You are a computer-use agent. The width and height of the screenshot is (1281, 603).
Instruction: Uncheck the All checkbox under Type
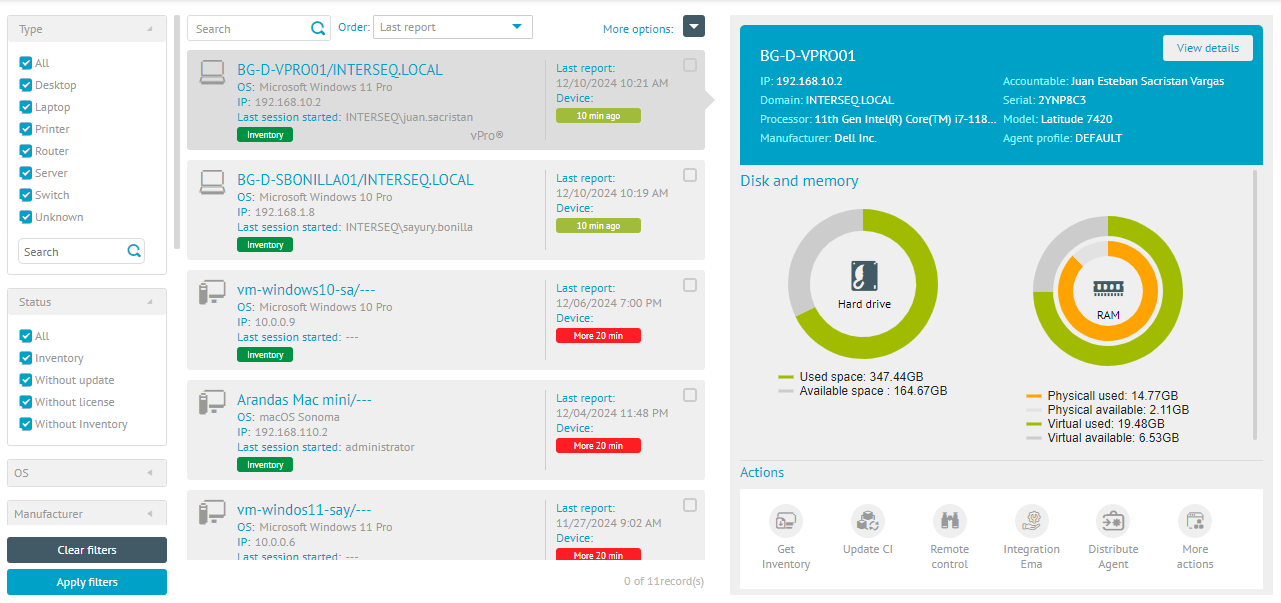pyautogui.click(x=26, y=63)
